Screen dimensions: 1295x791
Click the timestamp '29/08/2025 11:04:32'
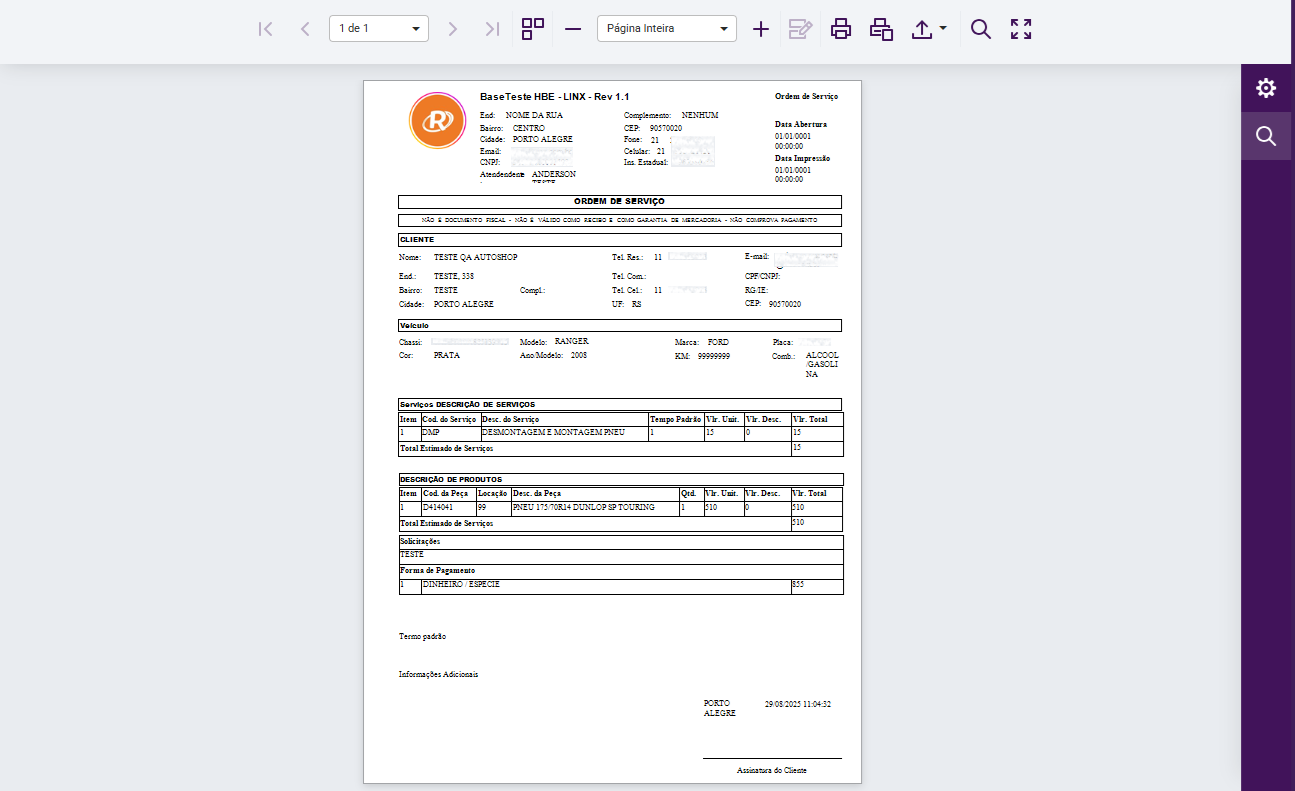point(798,704)
